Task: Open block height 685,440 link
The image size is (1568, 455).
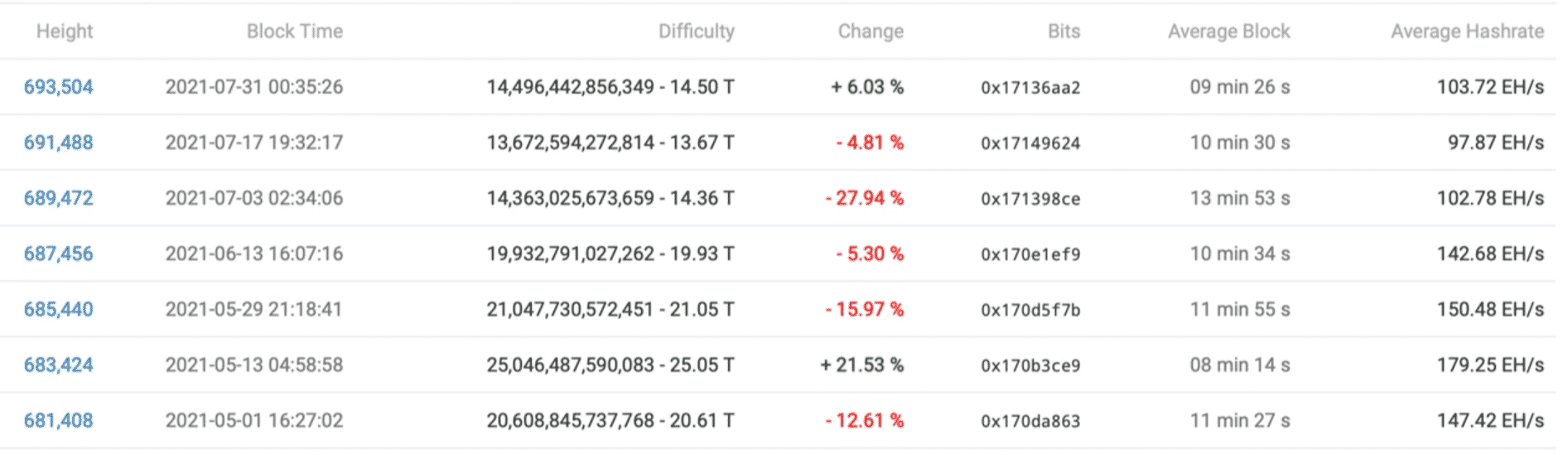Action: (x=59, y=309)
